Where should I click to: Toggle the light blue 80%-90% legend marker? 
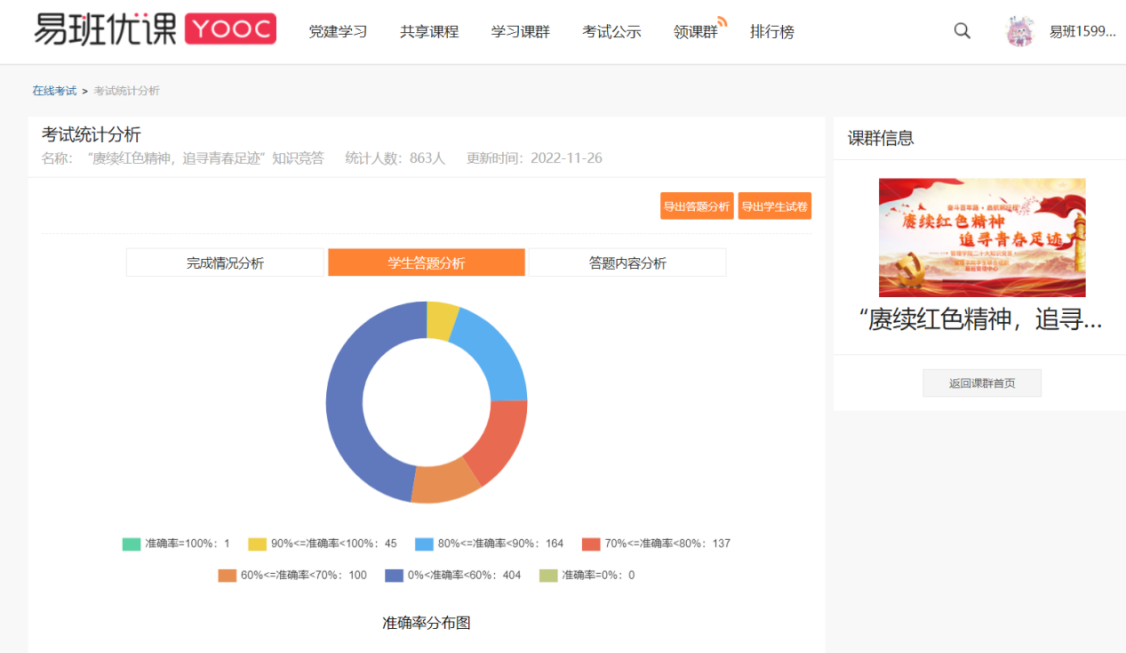[424, 544]
